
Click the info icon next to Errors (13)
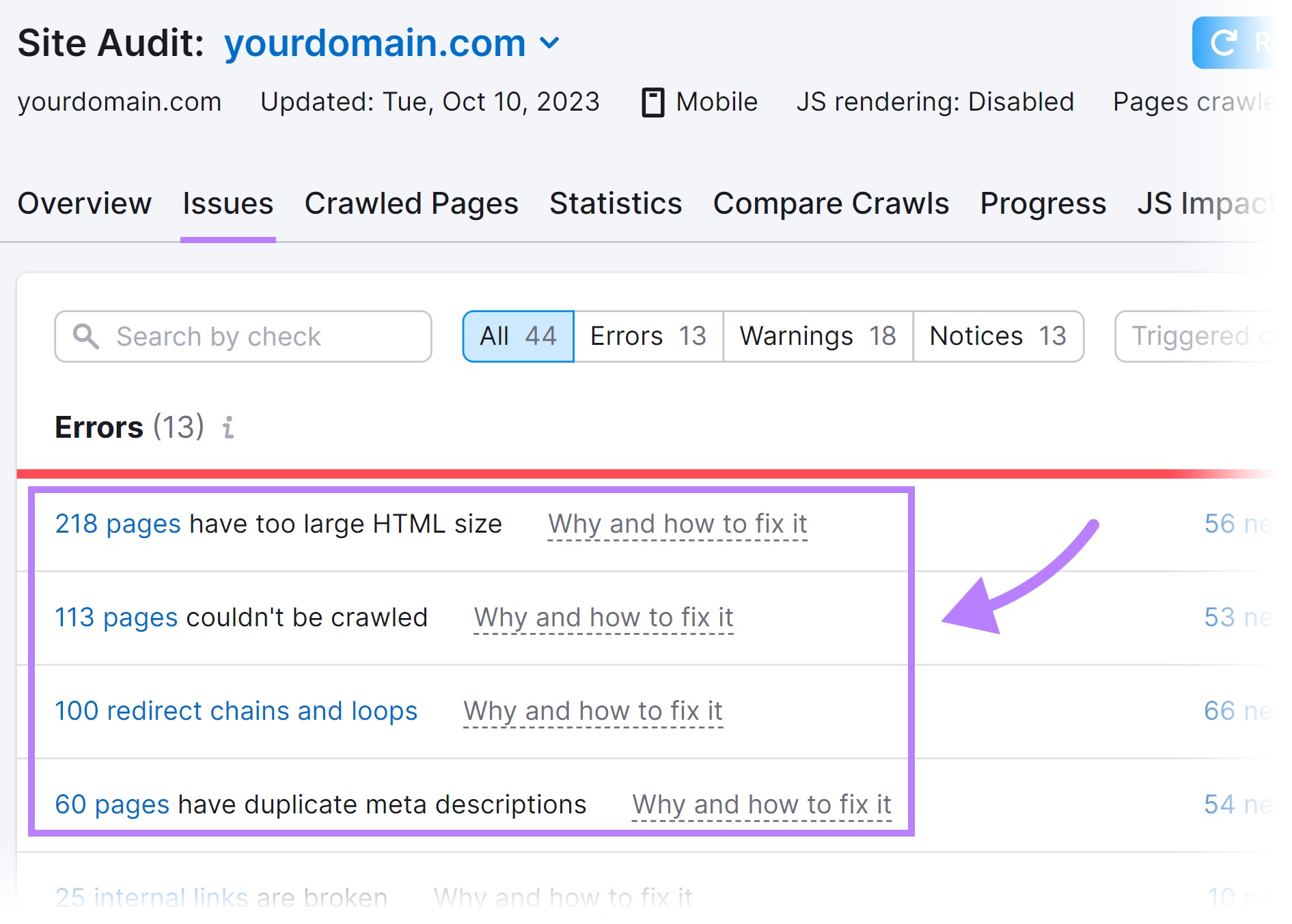(228, 429)
